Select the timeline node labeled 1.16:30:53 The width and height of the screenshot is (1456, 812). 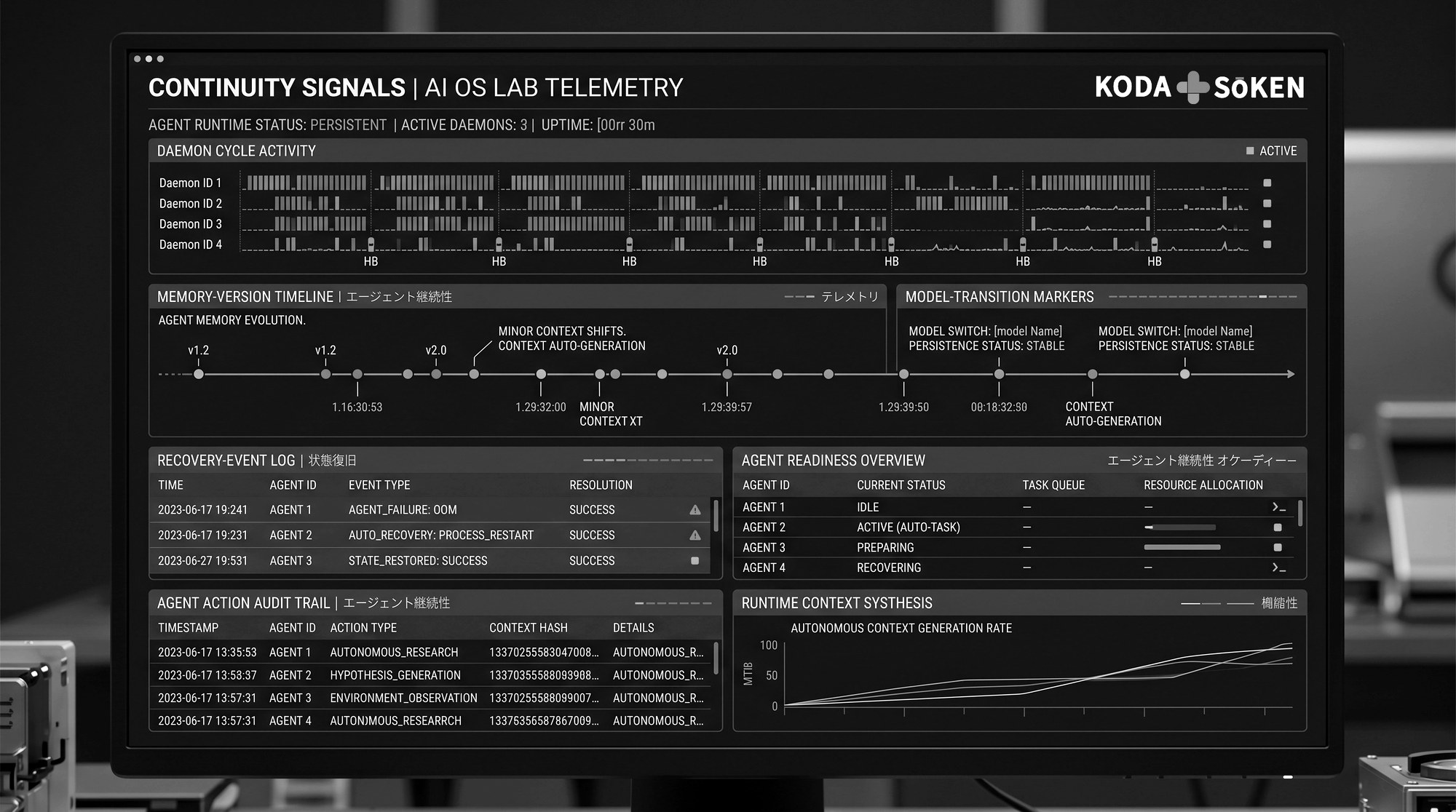click(x=357, y=374)
